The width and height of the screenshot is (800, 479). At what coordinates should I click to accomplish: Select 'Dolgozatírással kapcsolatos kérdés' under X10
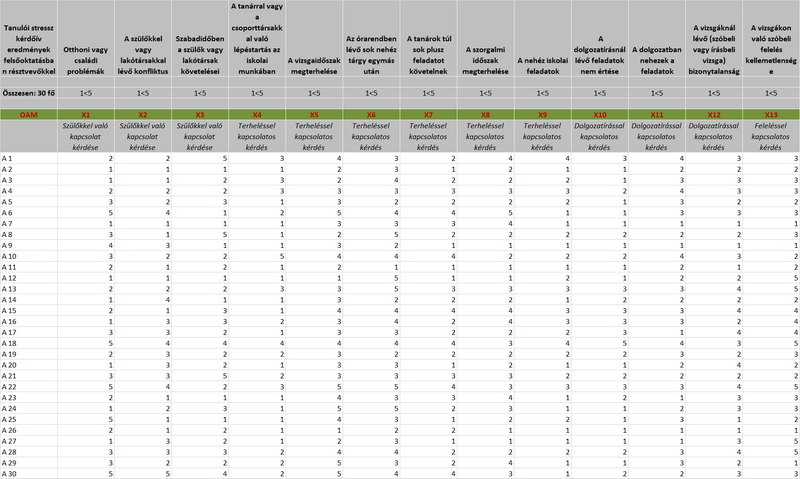click(600, 136)
